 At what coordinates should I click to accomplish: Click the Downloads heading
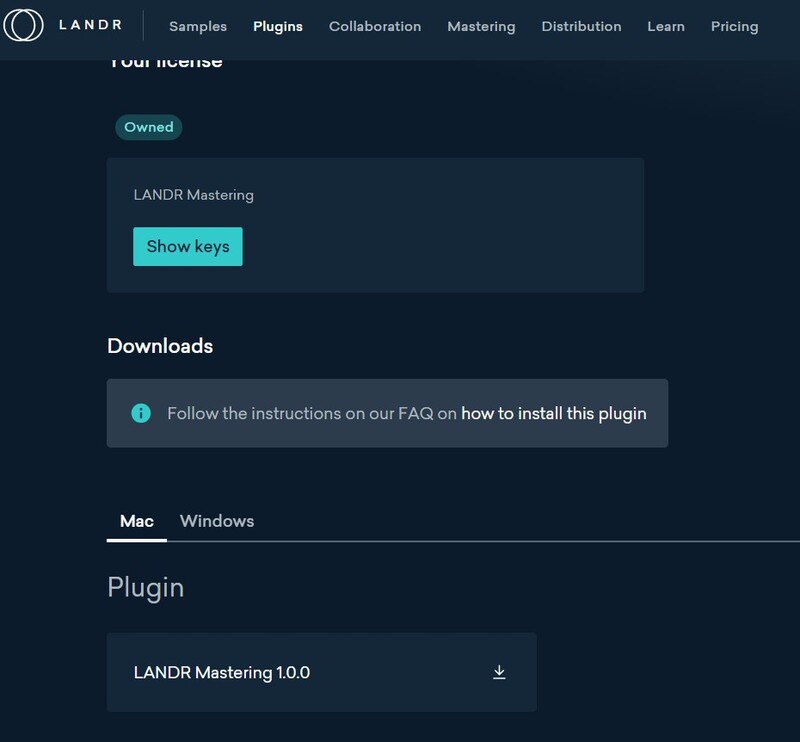[x=160, y=346]
